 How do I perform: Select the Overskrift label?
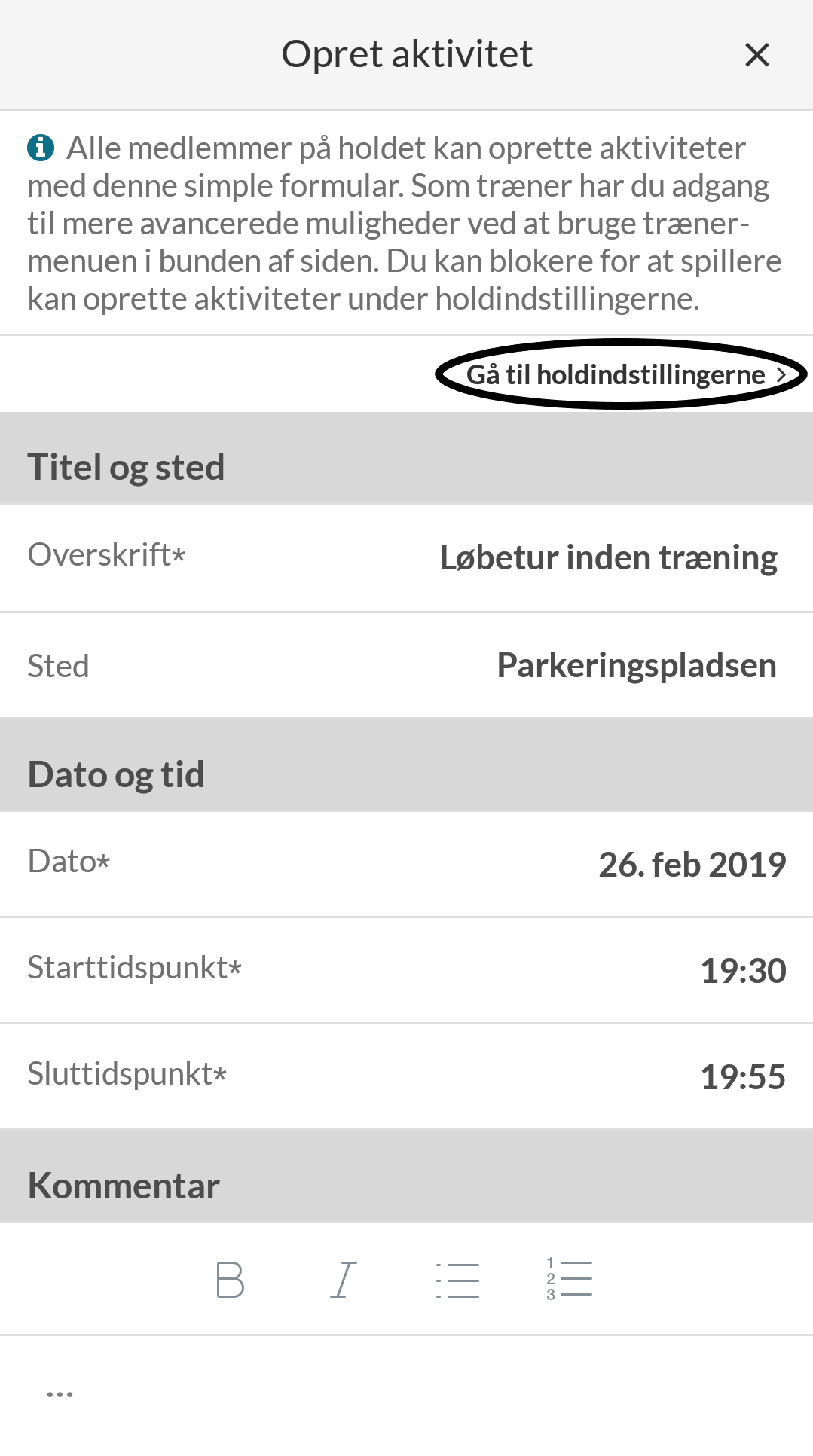tap(106, 555)
